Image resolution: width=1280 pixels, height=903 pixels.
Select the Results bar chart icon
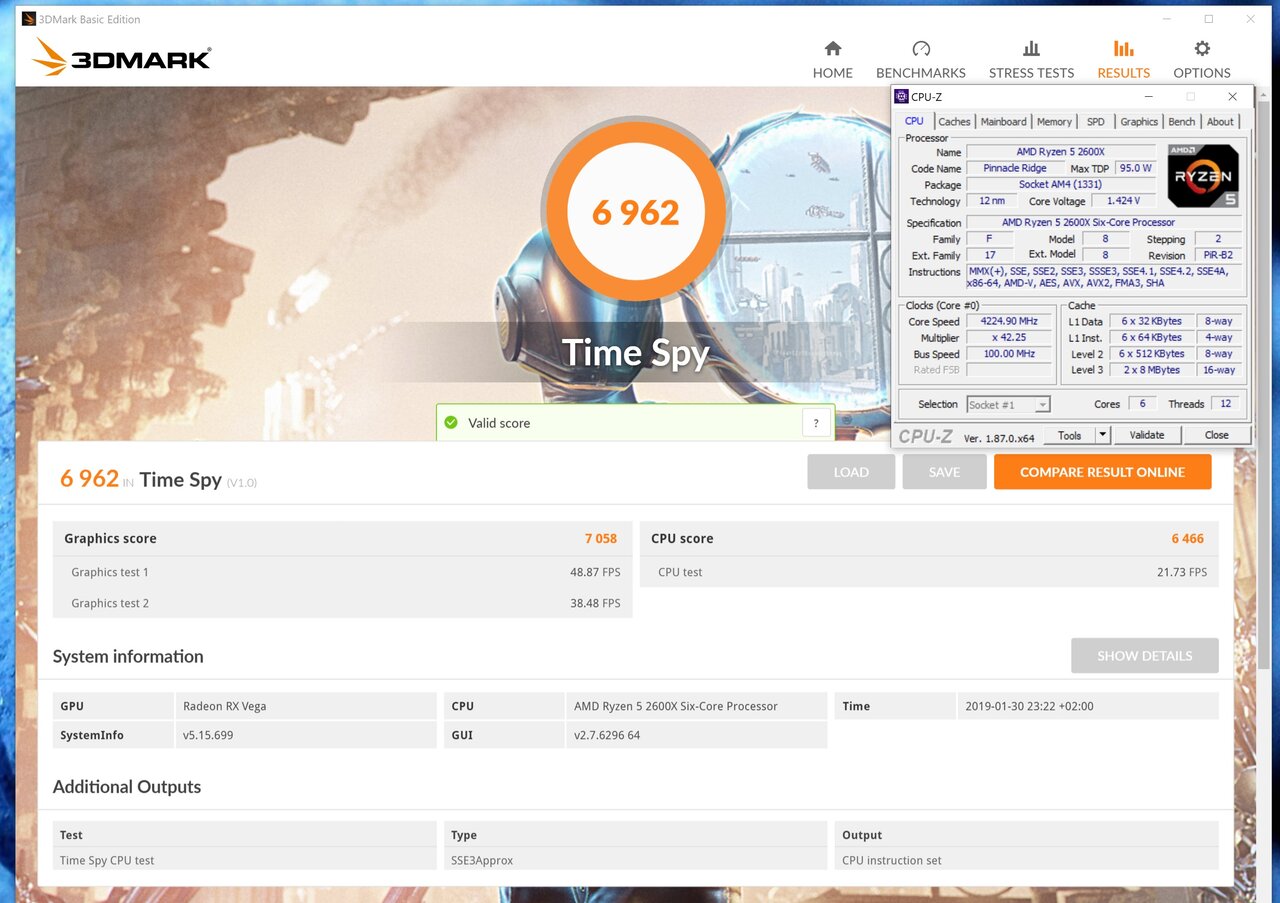(1123, 48)
